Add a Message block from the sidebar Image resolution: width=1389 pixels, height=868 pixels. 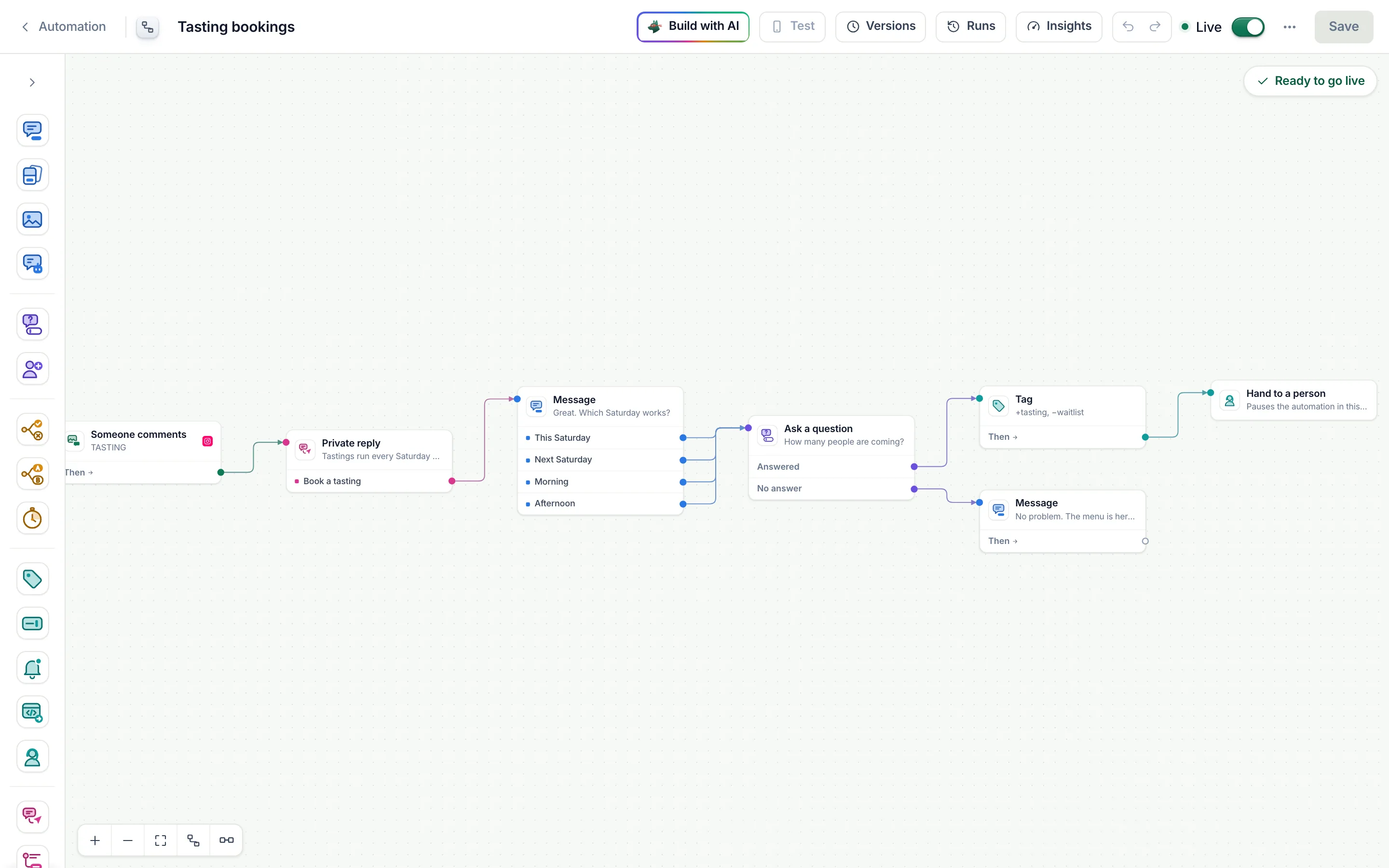(x=33, y=130)
